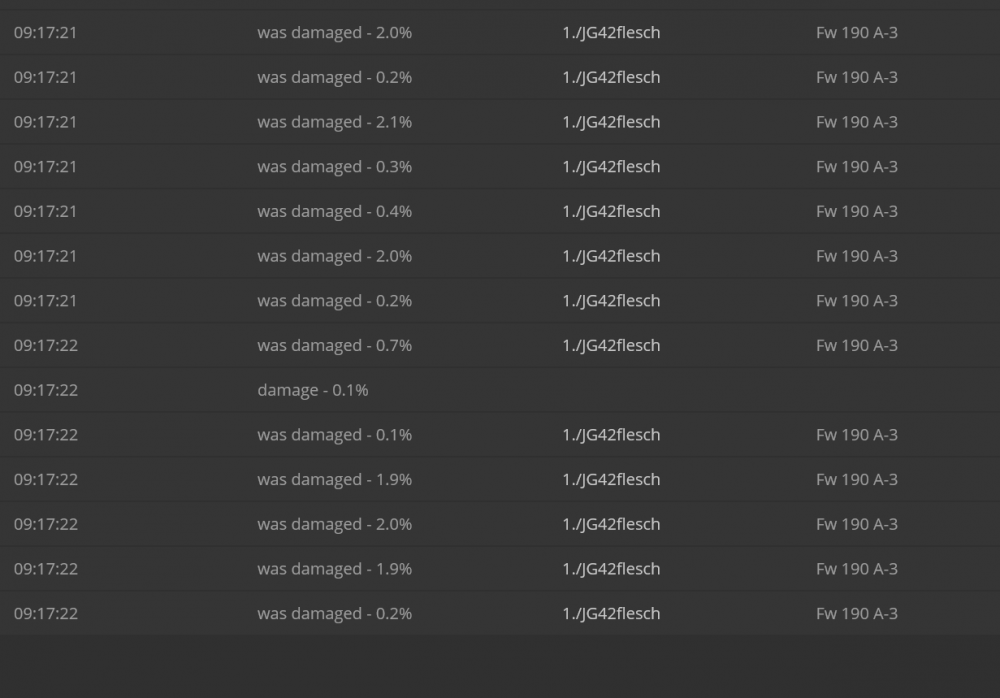Click the 'was damaged - 0.4%' event entry

(334, 211)
